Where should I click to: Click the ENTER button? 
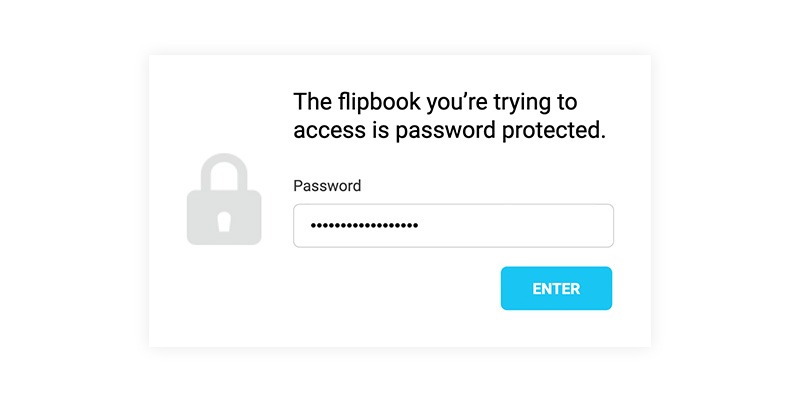(x=556, y=288)
